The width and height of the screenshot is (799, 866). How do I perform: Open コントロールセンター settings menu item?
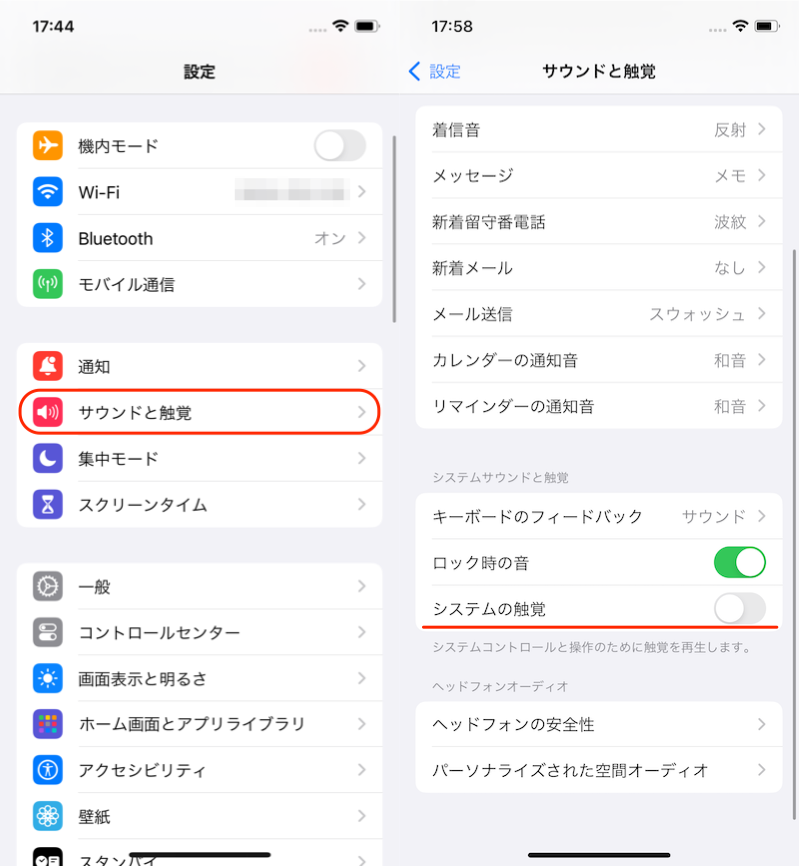(x=199, y=632)
